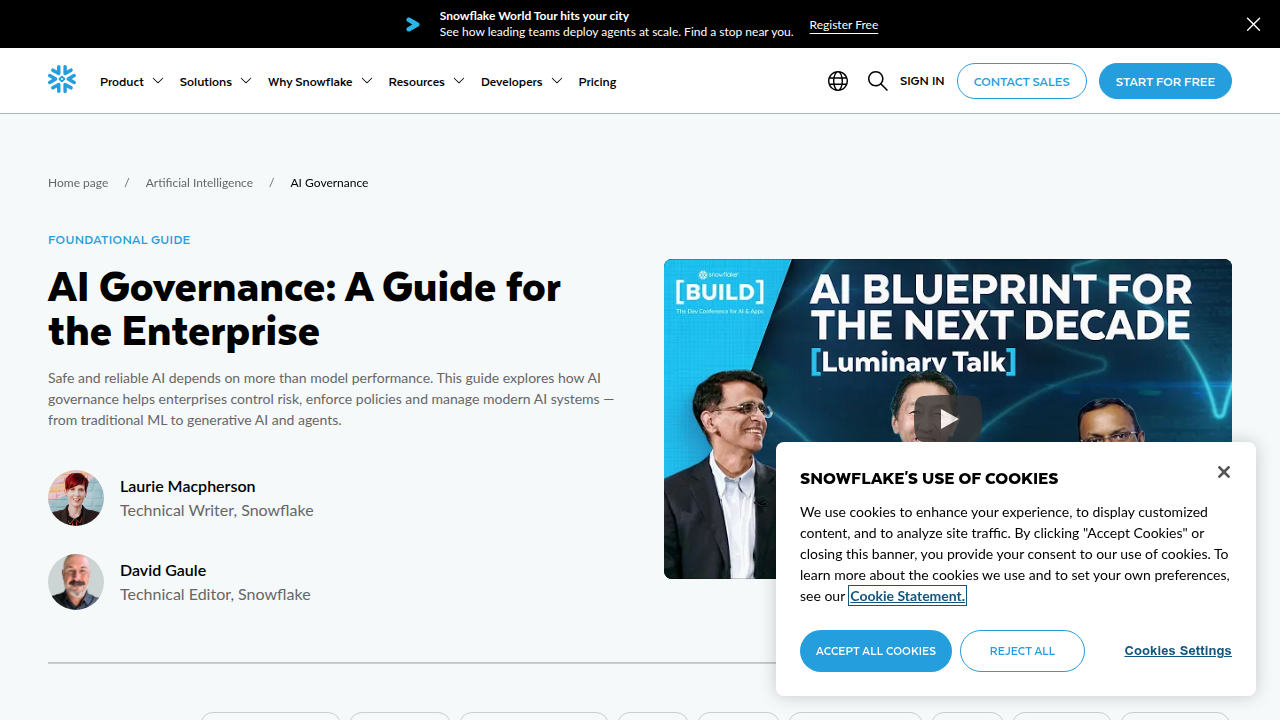This screenshot has height=720, width=1280.
Task: Click ACCEPT ALL COOKIES
Action: 876,651
